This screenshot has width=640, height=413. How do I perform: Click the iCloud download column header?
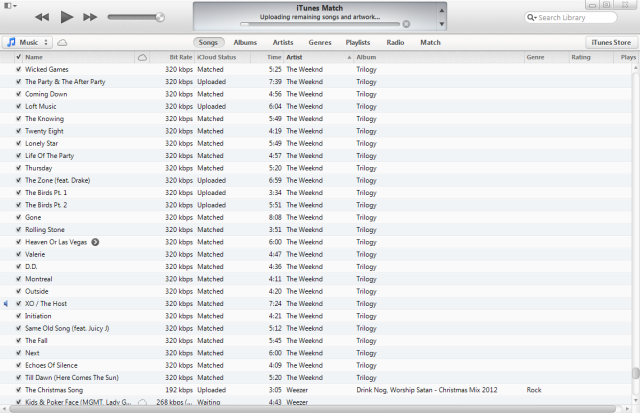pyautogui.click(x=142, y=58)
